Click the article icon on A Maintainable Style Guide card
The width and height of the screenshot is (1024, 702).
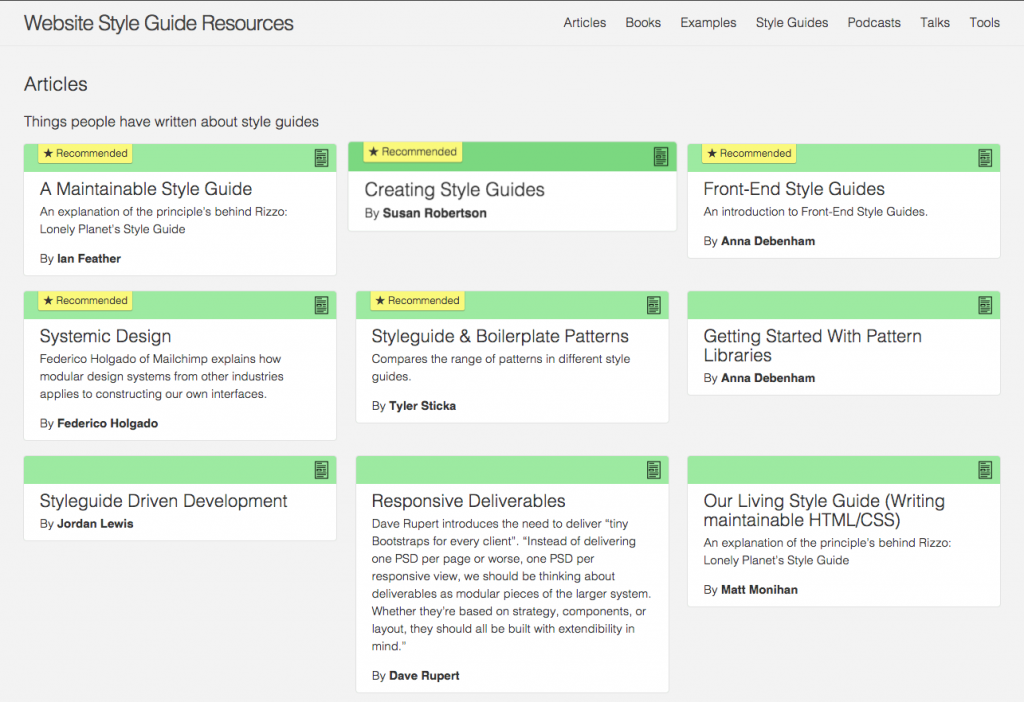coord(321,157)
